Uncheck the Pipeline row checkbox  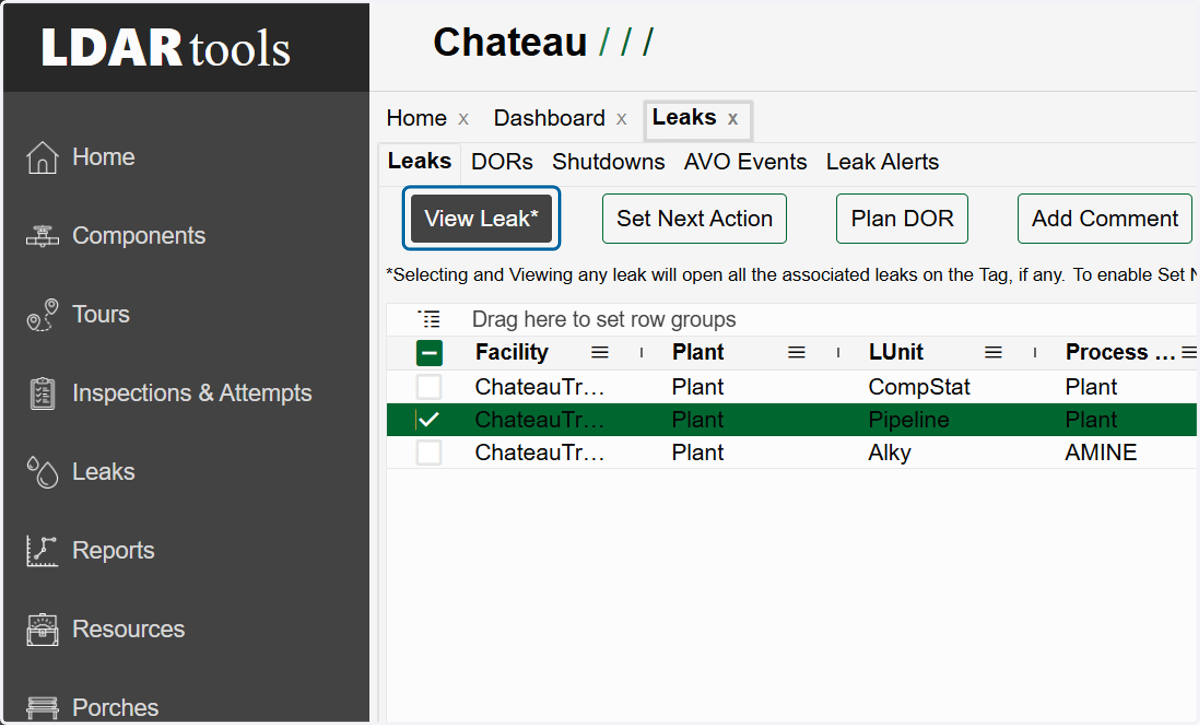point(429,420)
